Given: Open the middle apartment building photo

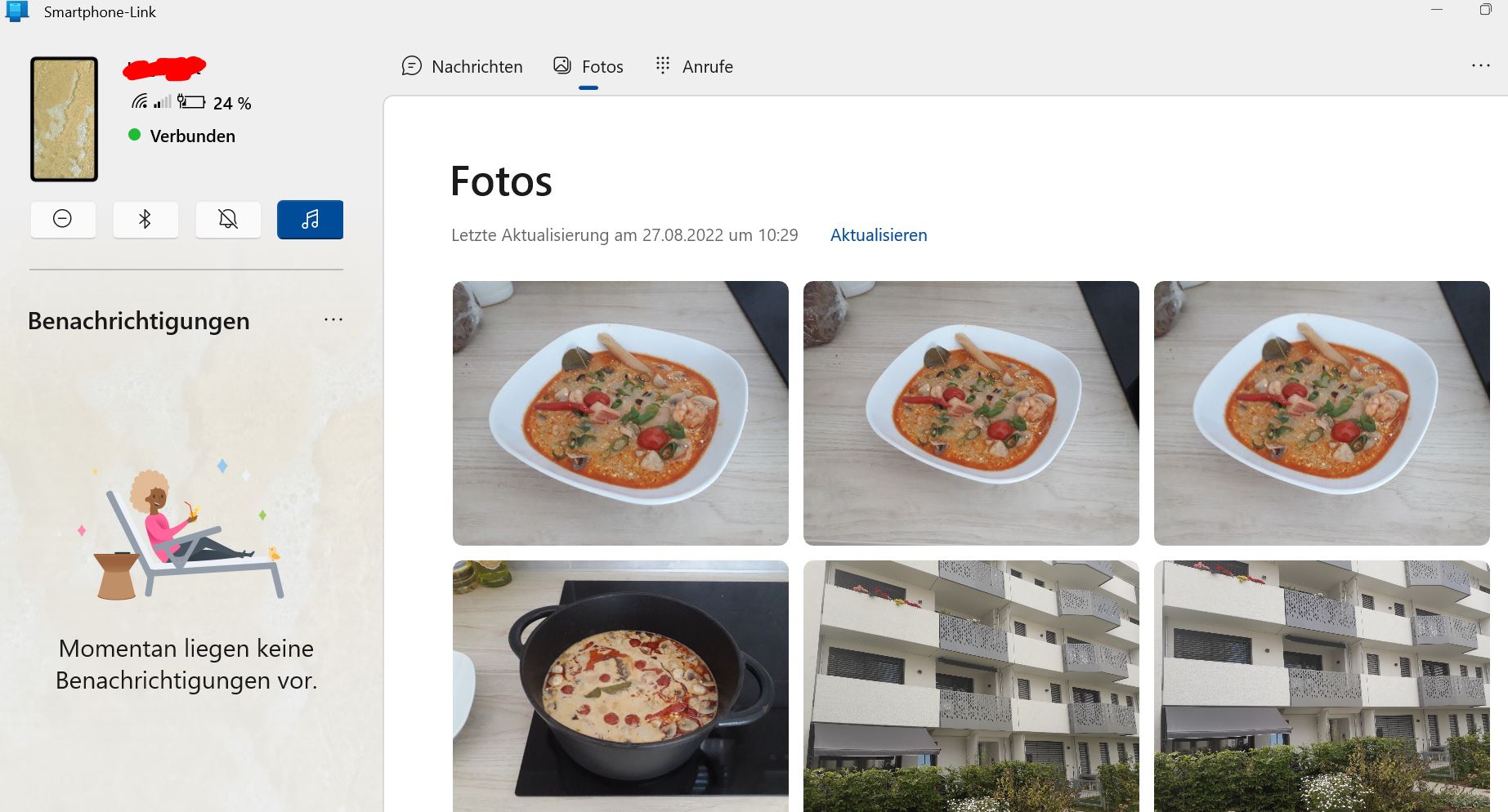Looking at the screenshot, I should [x=971, y=686].
